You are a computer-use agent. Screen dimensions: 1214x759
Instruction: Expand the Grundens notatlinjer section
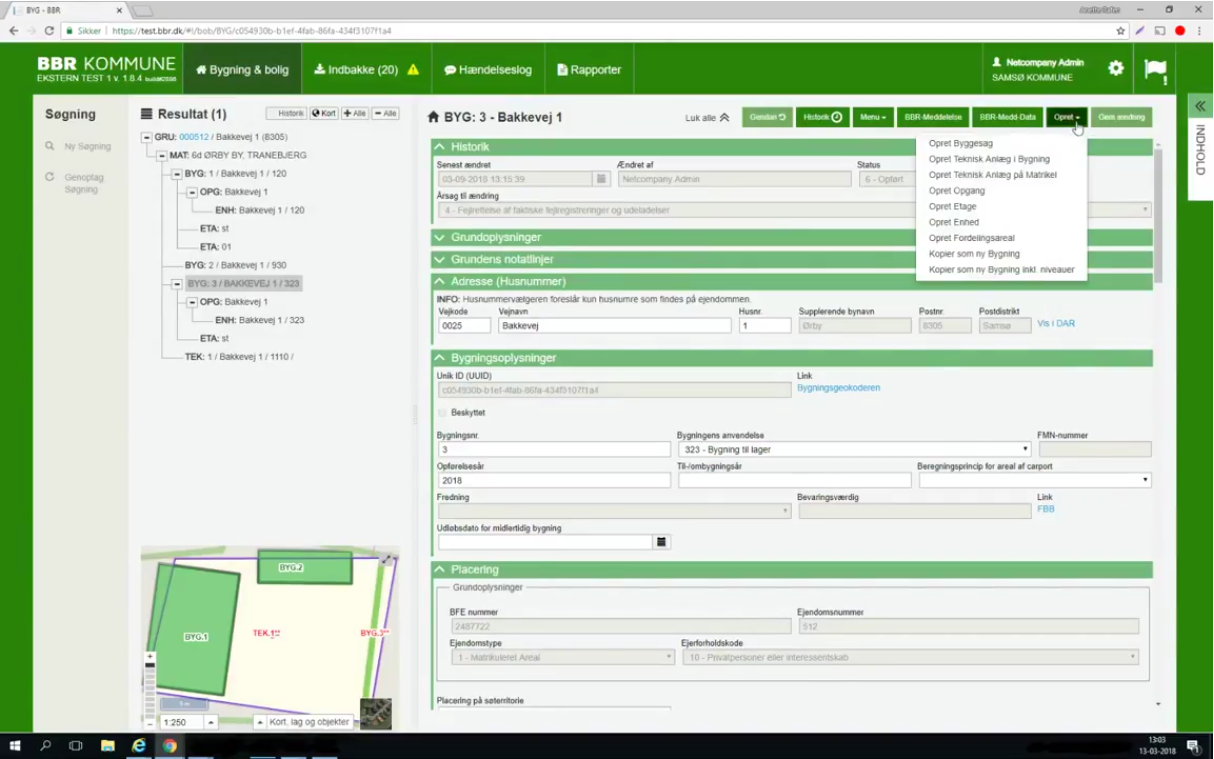440,260
